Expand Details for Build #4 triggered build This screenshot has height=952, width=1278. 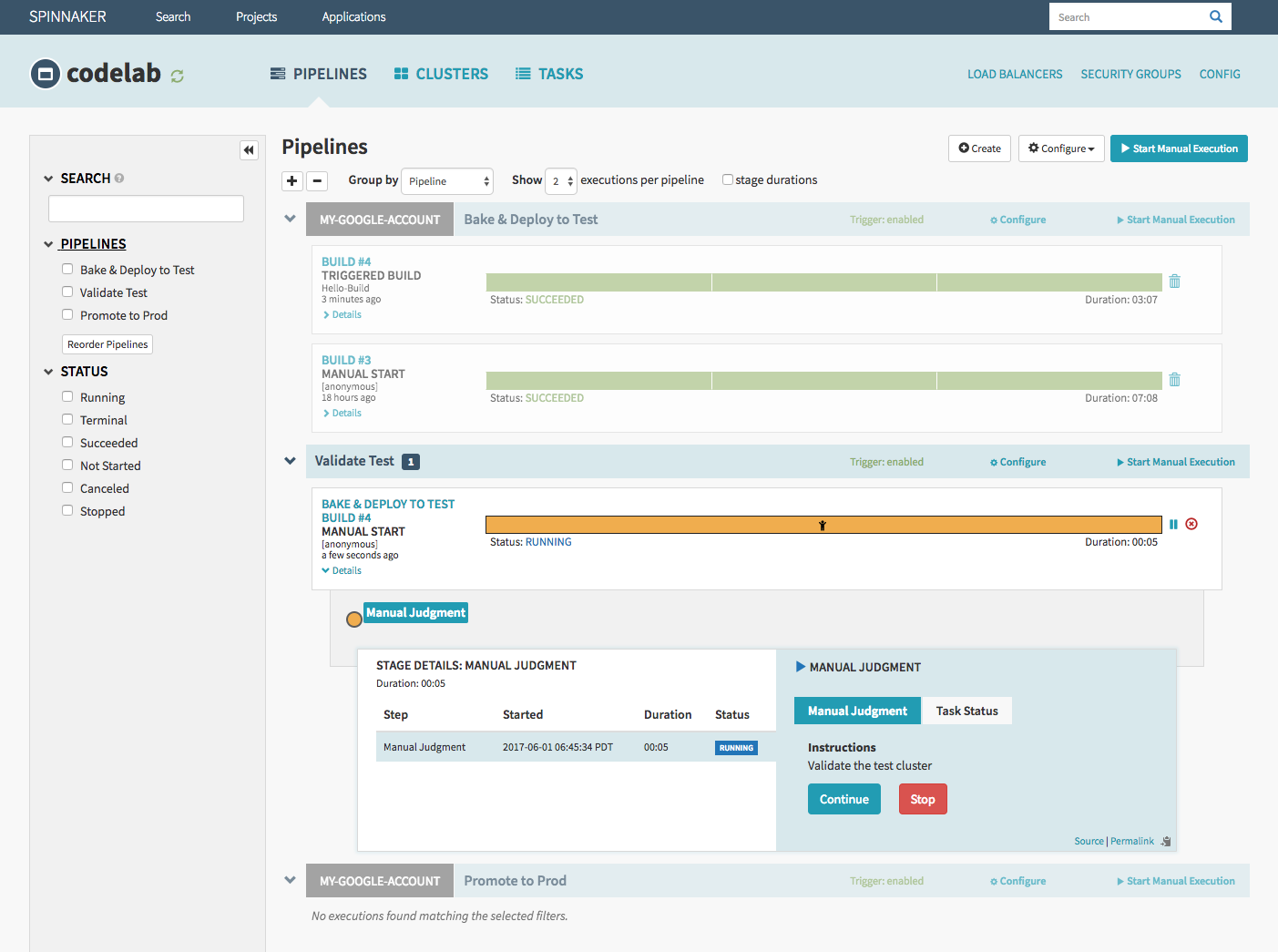(x=343, y=314)
